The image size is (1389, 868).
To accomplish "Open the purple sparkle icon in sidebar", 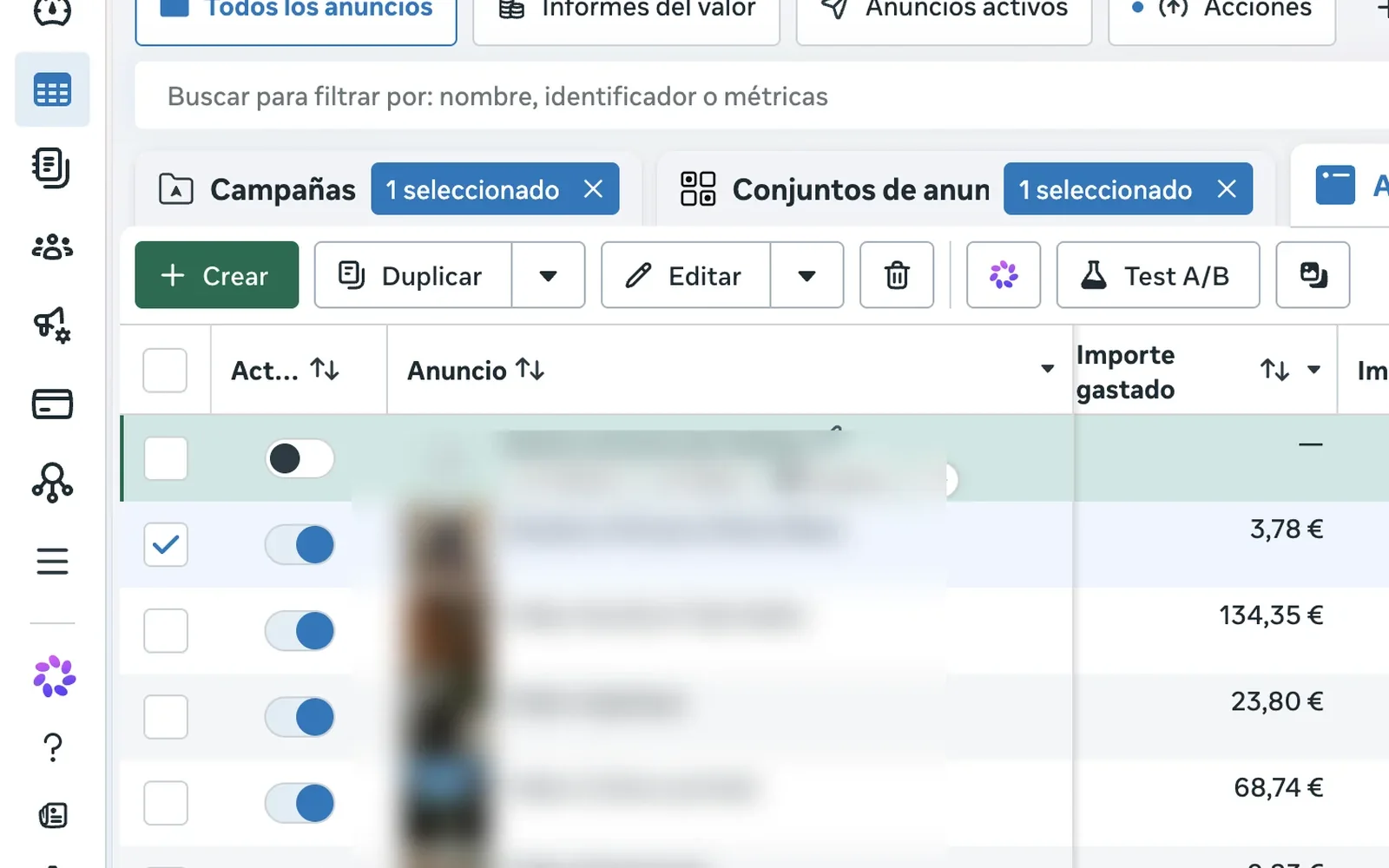I will 54,676.
